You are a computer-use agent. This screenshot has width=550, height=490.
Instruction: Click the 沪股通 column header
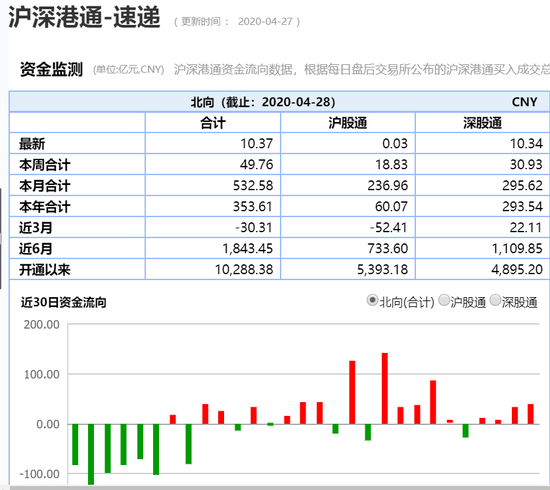point(348,123)
